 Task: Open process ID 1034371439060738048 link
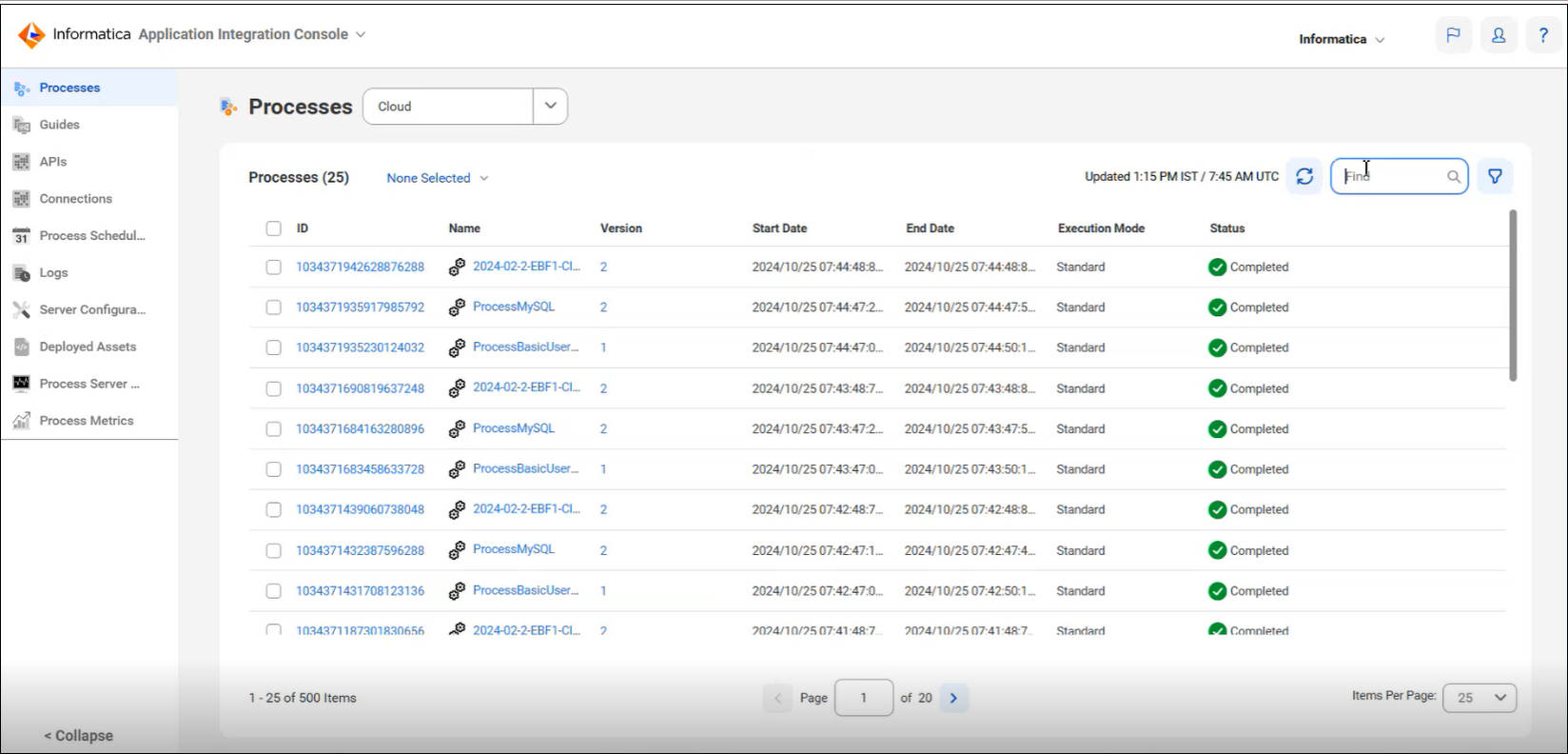361,510
